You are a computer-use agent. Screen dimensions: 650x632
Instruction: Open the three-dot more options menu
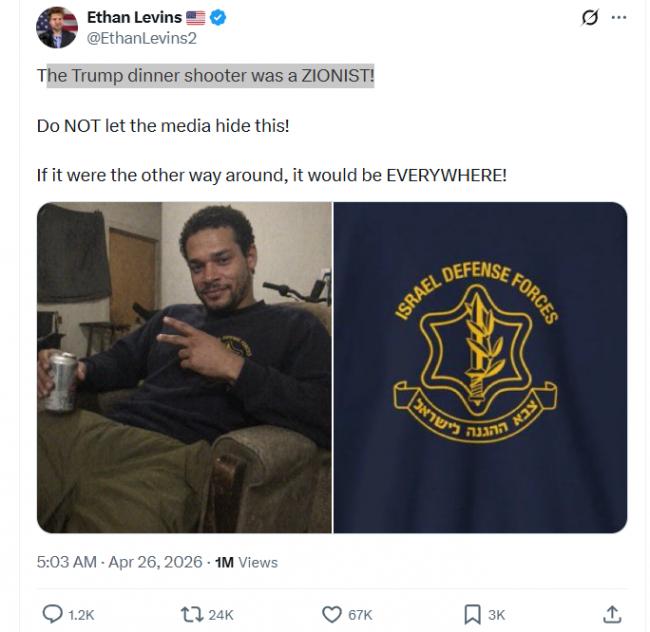619,17
